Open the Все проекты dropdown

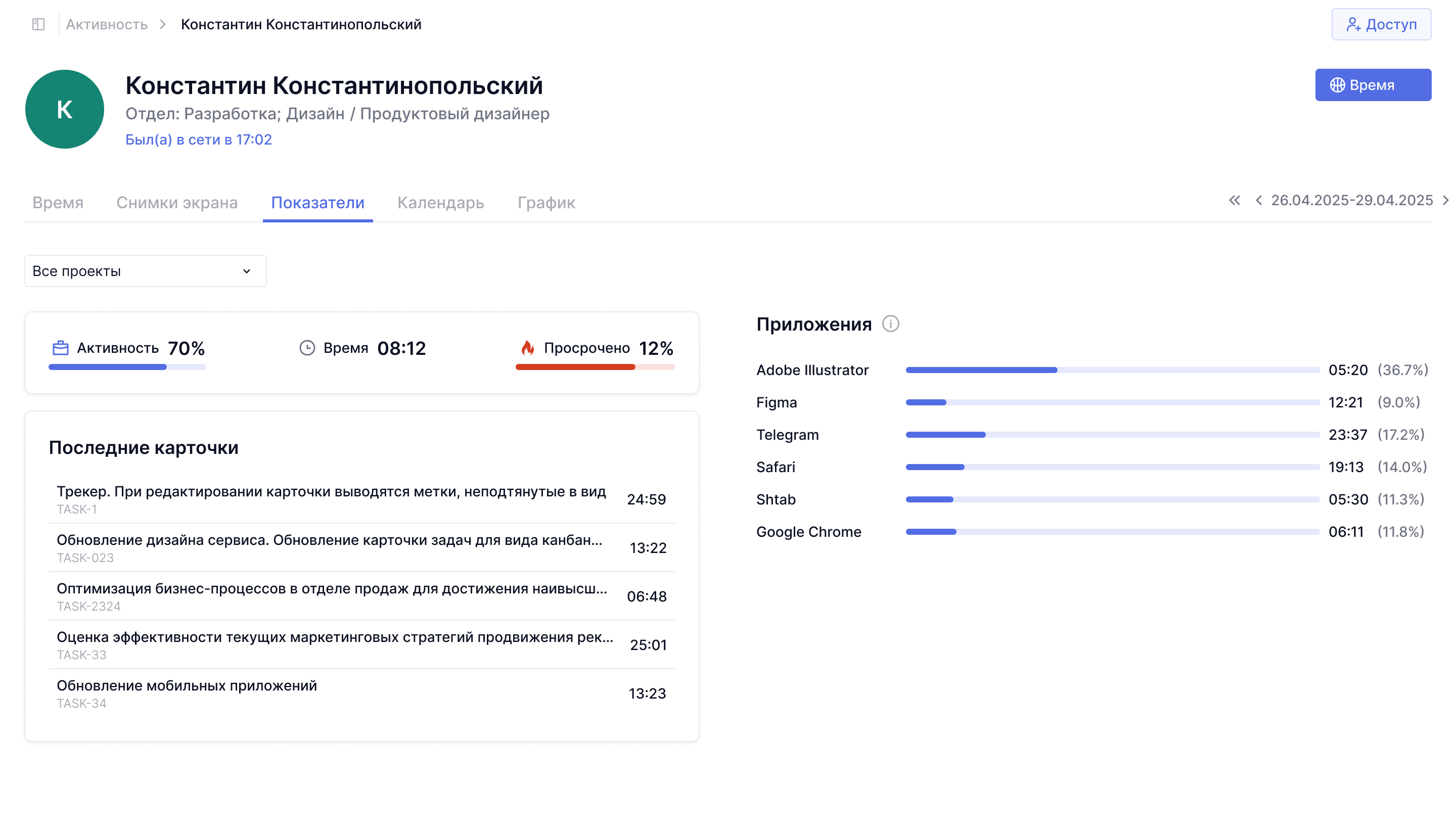pos(145,271)
